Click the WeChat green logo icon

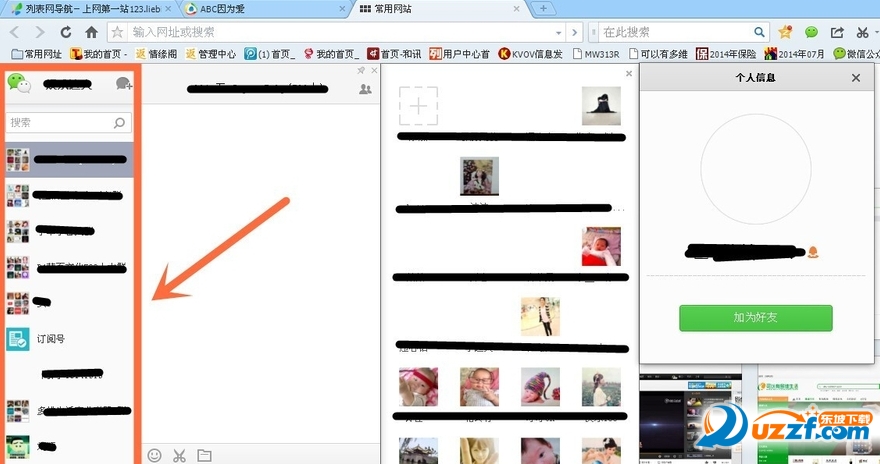[x=19, y=85]
